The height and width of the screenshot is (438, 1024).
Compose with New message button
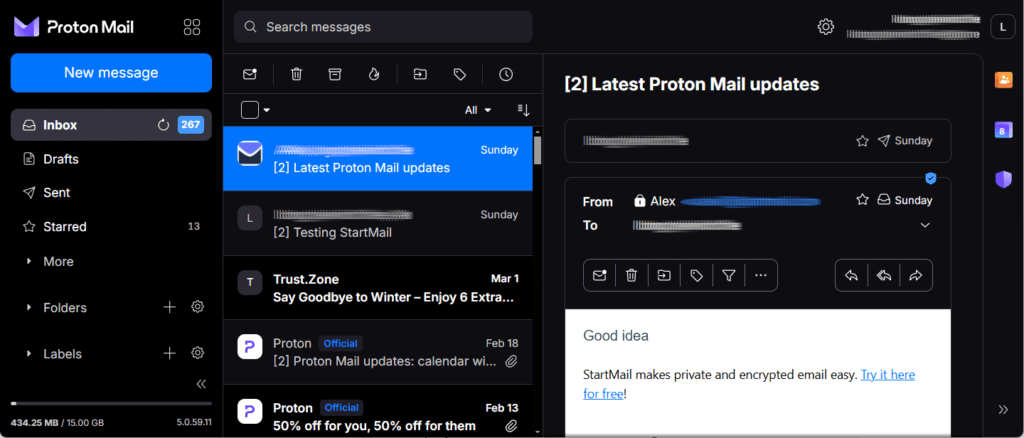(x=111, y=72)
